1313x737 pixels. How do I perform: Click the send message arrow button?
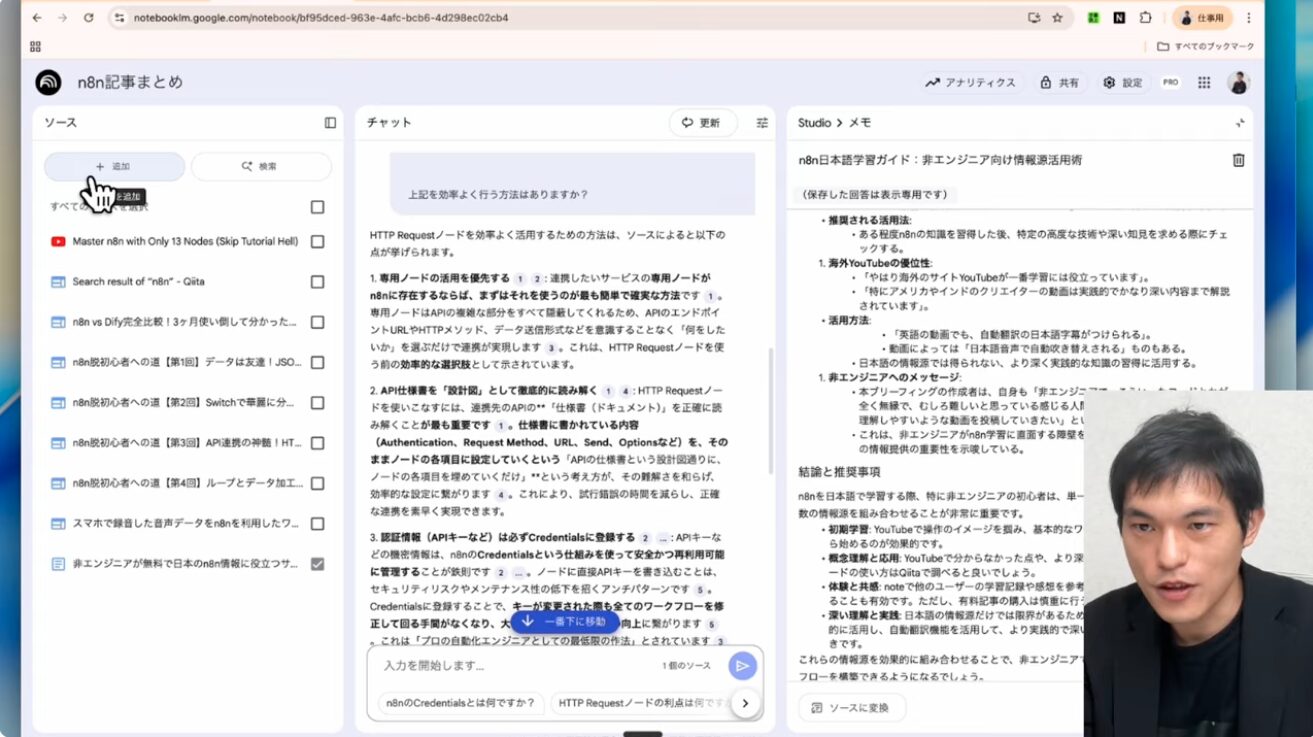[742, 666]
